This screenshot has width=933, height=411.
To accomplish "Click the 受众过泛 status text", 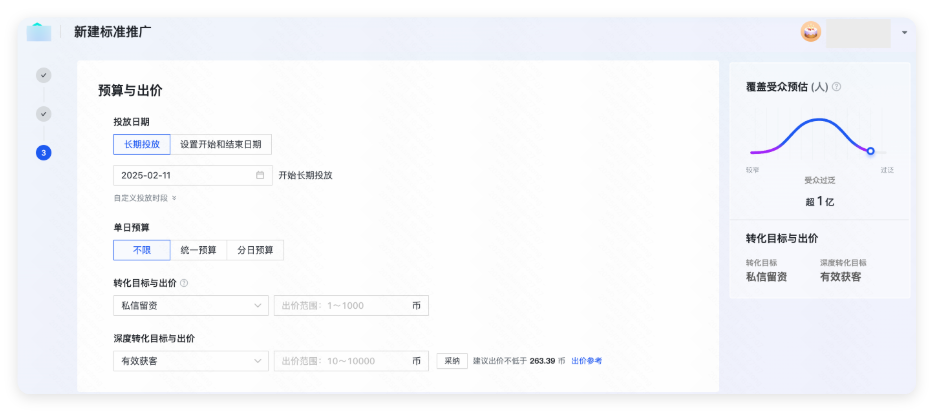I will click(x=820, y=180).
